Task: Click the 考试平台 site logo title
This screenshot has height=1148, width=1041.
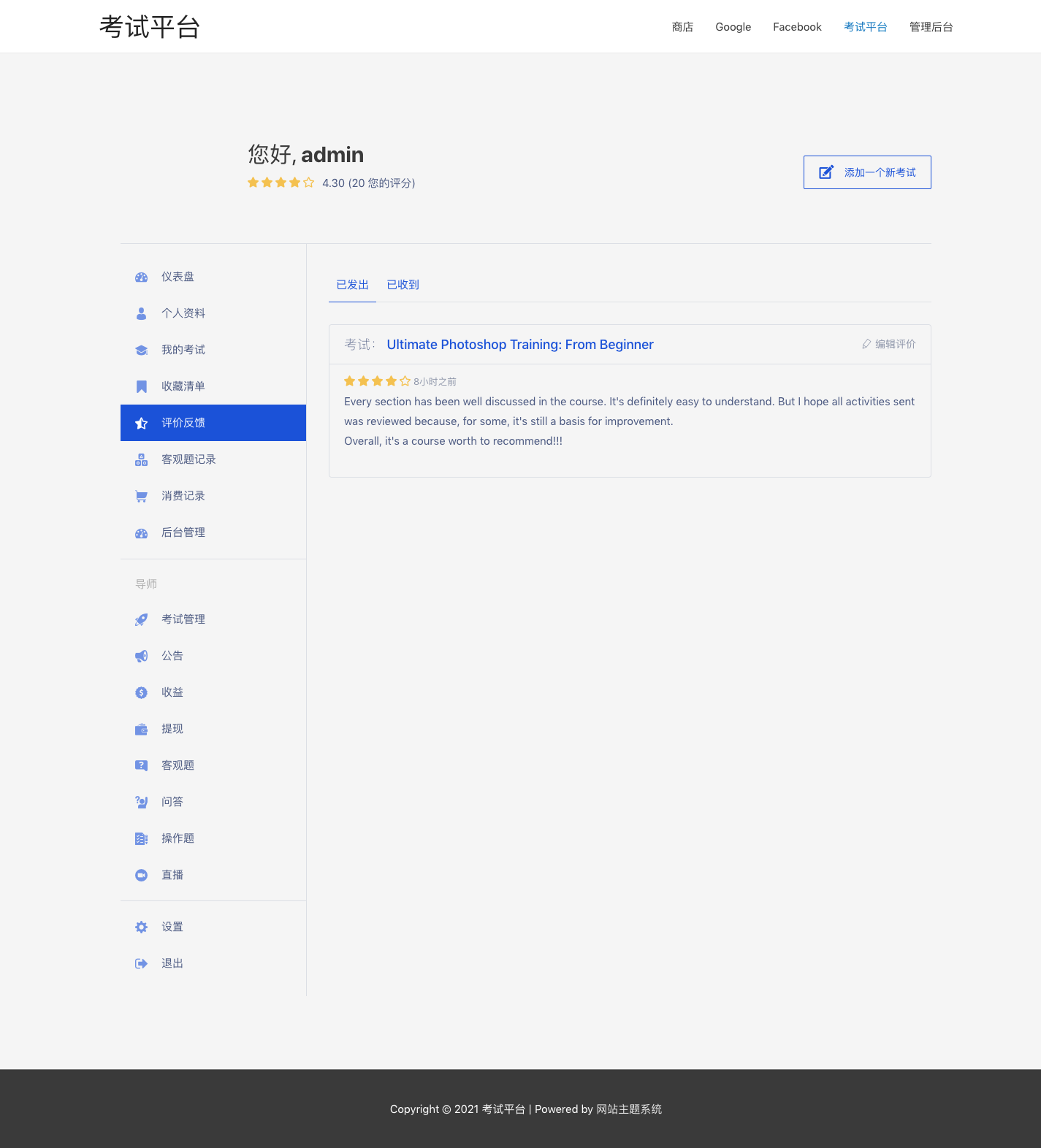Action: 150,27
